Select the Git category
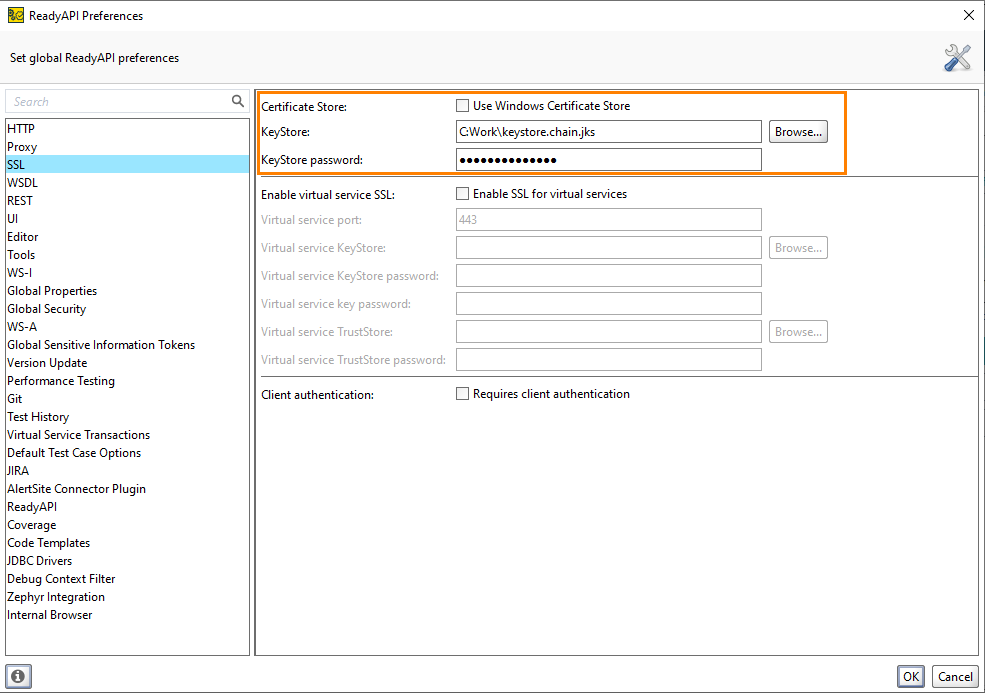The width and height of the screenshot is (985, 693). 127,398
